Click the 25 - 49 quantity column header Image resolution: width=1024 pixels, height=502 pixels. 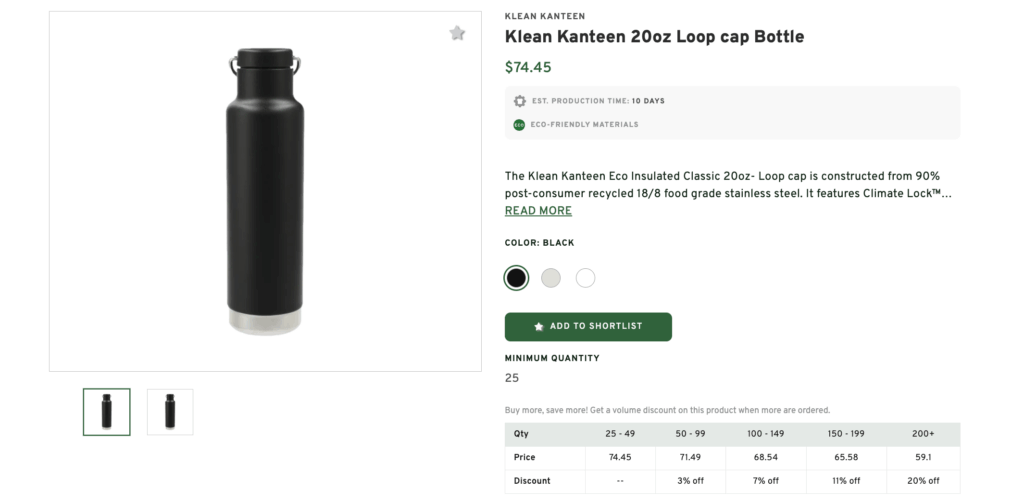click(618, 434)
